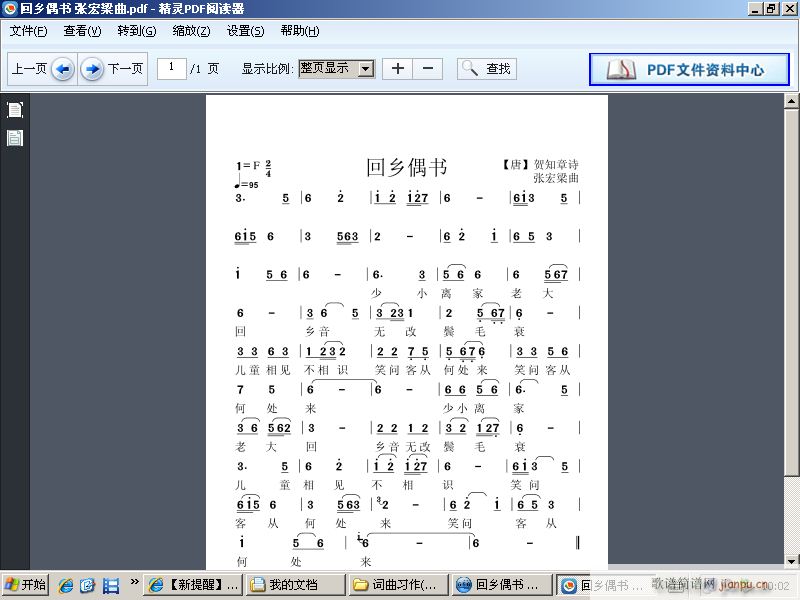Open the 开始 Start menu
Screen dimensions: 800x600
click(x=25, y=585)
